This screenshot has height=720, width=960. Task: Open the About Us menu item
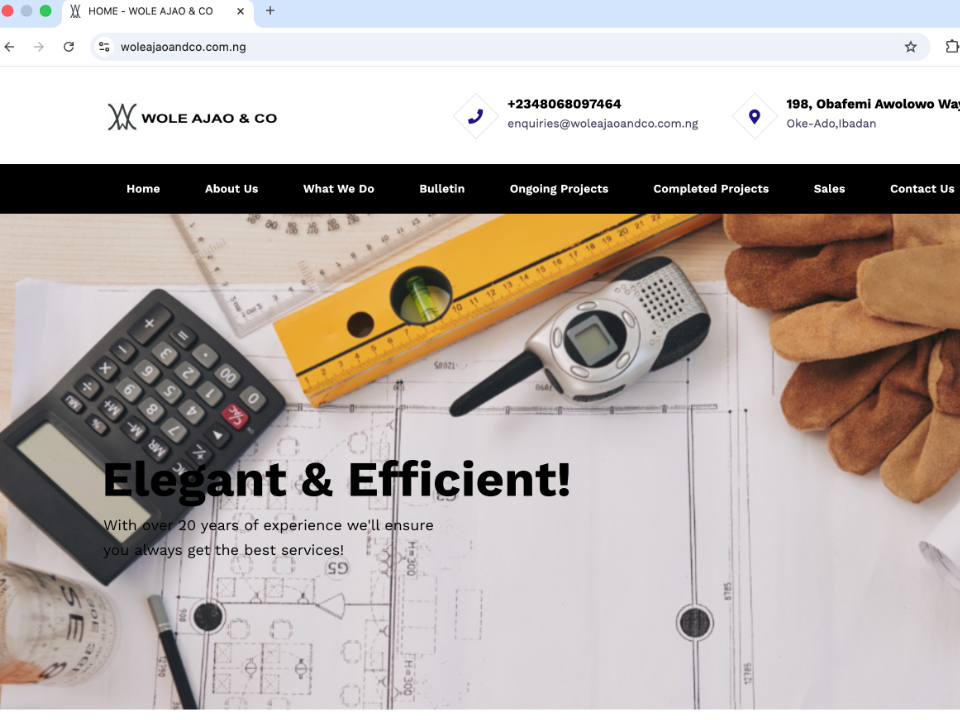231,189
